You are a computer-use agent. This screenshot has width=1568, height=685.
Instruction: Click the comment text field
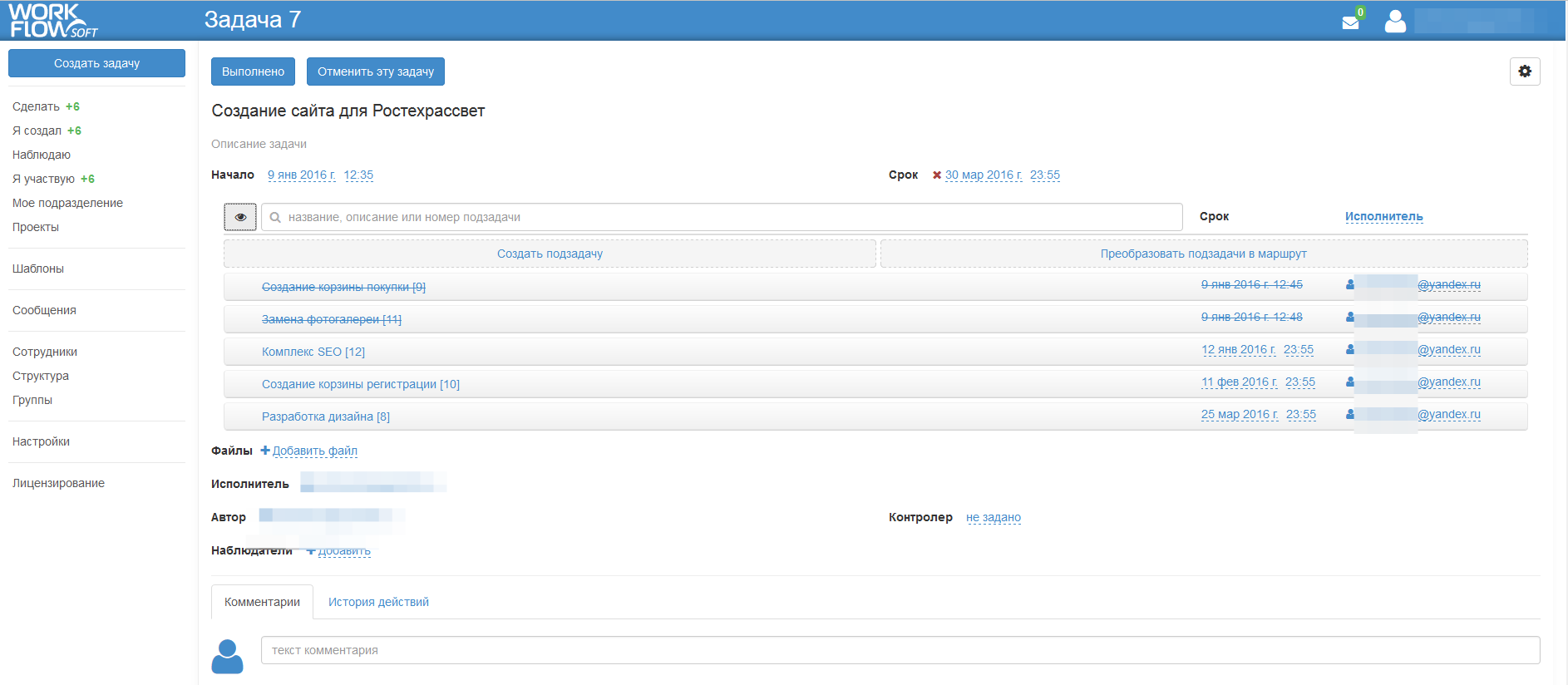coord(900,650)
